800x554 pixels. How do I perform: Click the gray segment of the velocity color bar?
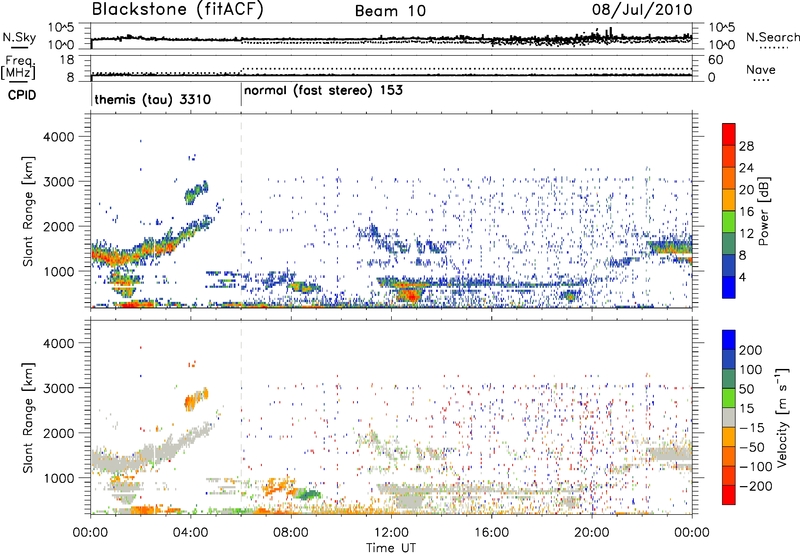click(729, 417)
